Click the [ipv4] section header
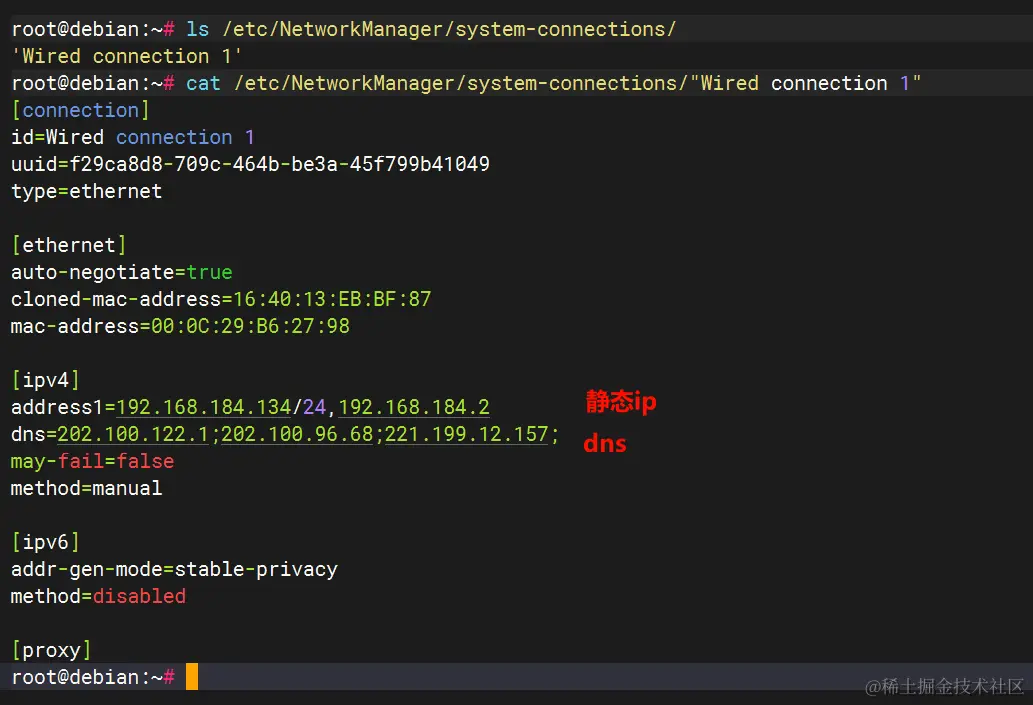 click(45, 380)
